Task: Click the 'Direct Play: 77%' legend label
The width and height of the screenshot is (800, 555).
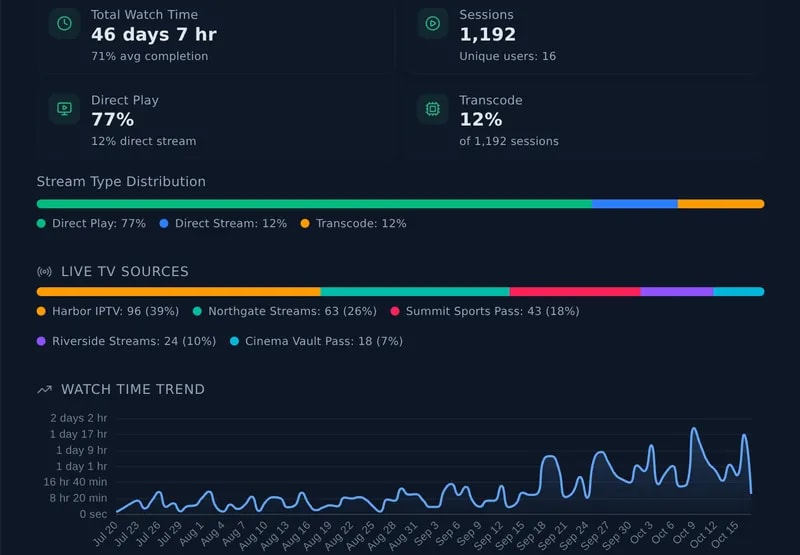Action: coord(99,223)
